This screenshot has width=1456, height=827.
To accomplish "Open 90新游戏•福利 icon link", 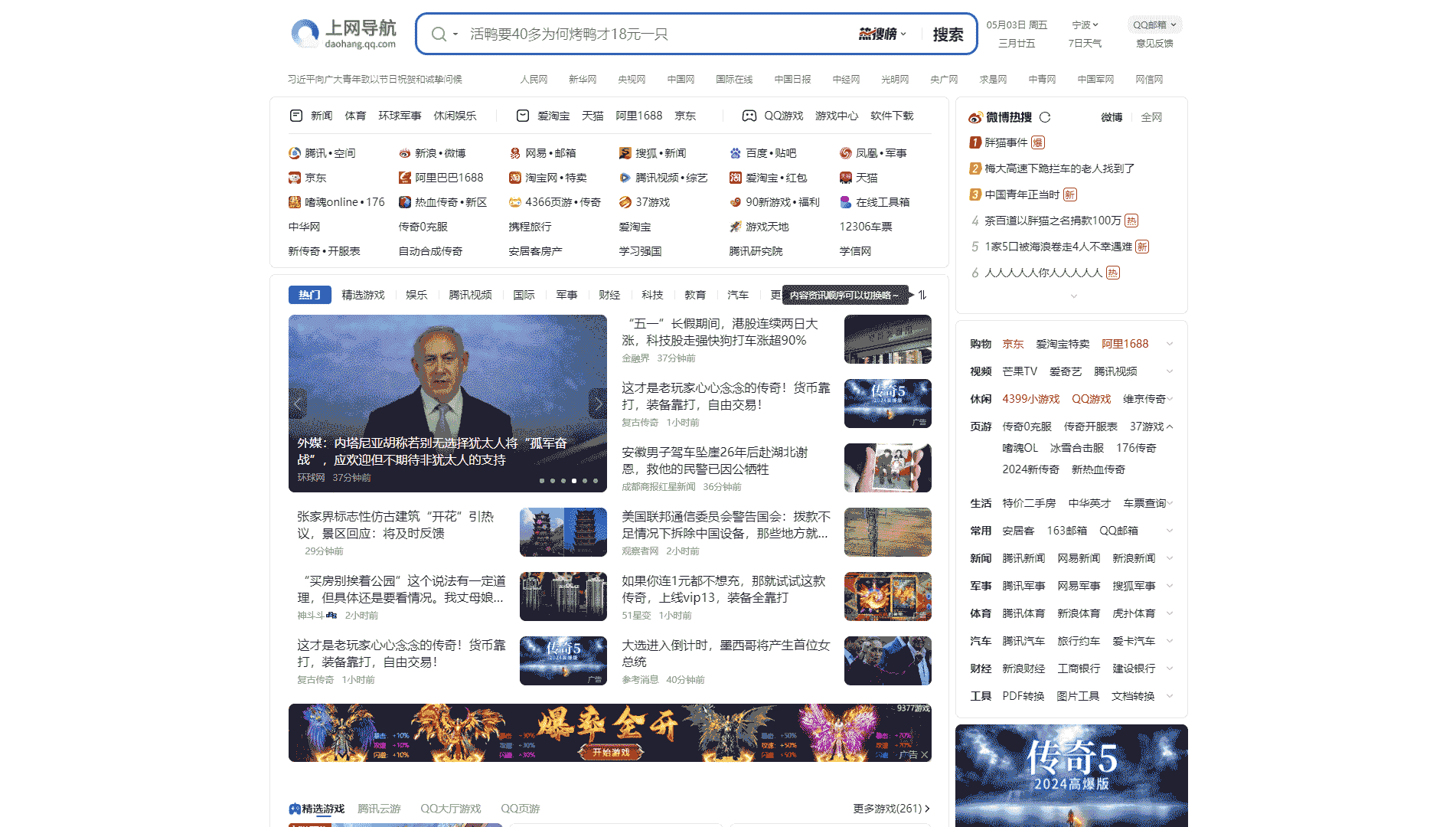I will [x=736, y=202].
